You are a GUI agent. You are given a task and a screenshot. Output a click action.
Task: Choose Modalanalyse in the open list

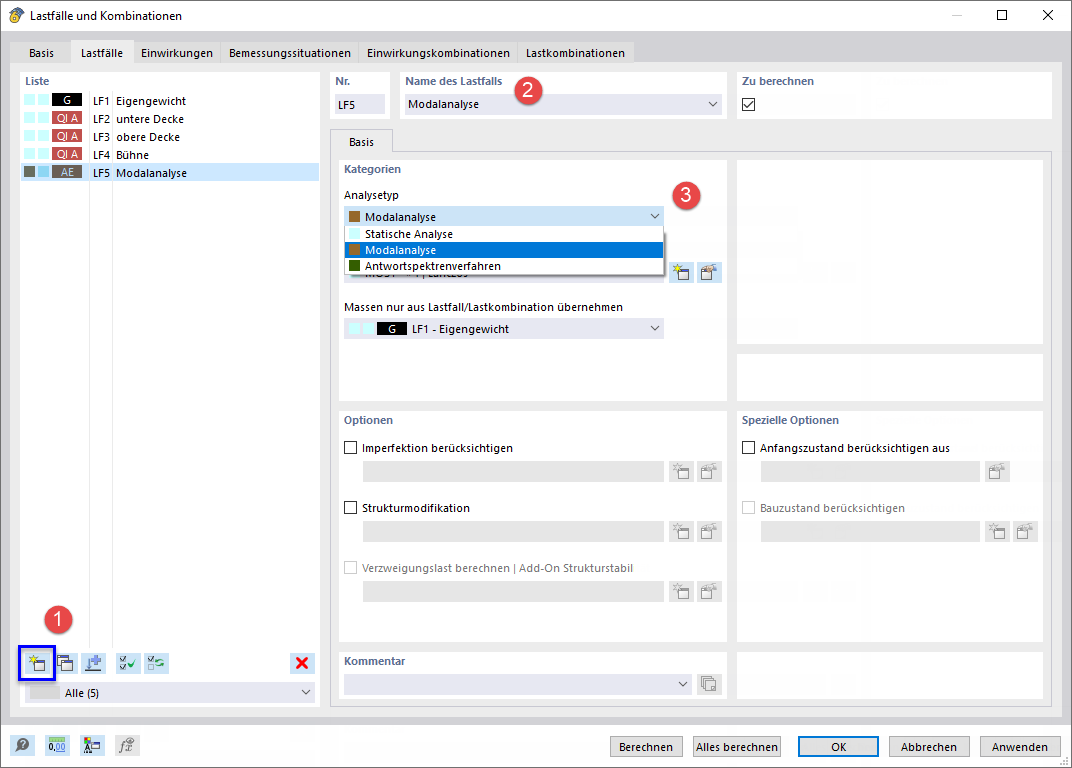(504, 250)
